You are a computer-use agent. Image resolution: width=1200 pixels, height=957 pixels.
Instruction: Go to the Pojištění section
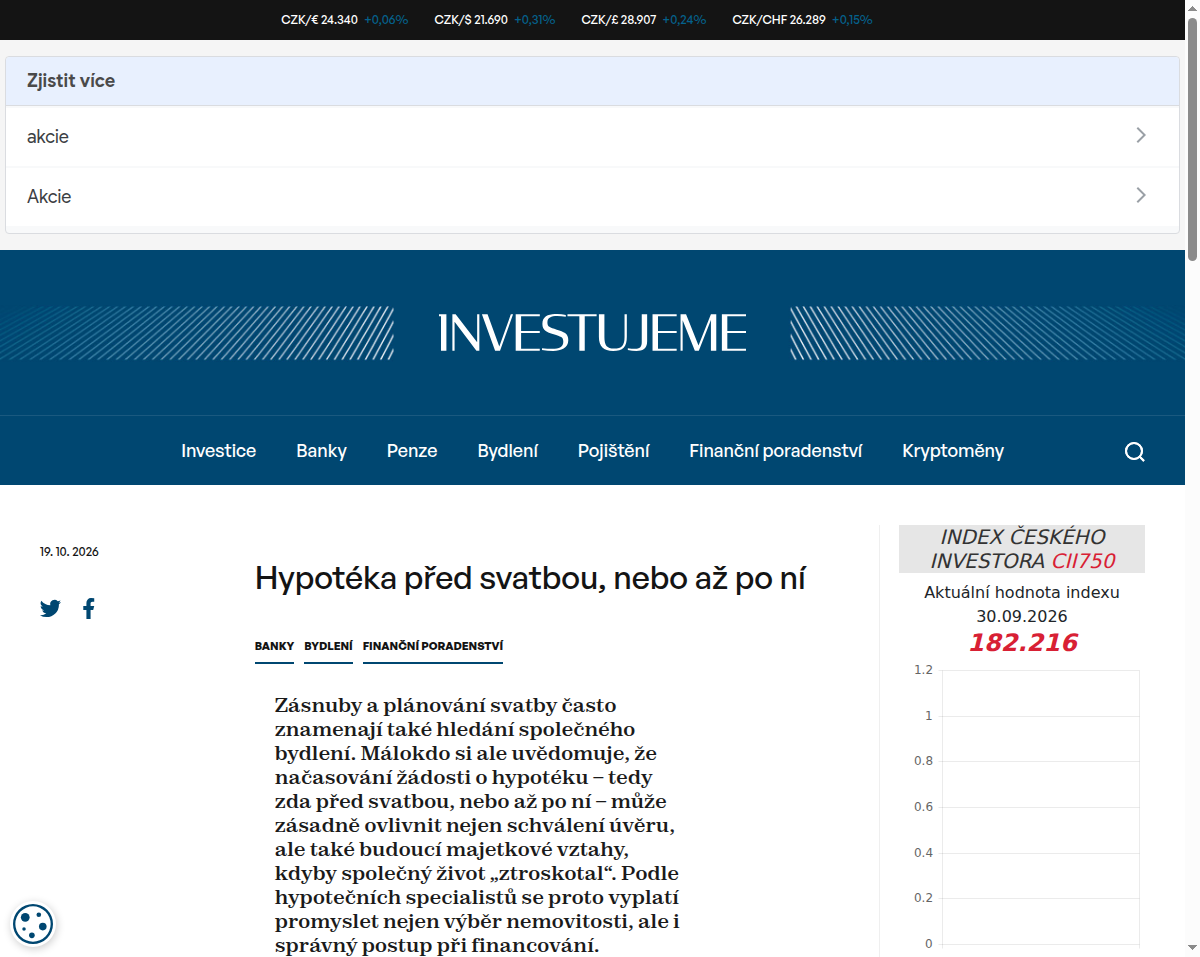pyautogui.click(x=613, y=451)
